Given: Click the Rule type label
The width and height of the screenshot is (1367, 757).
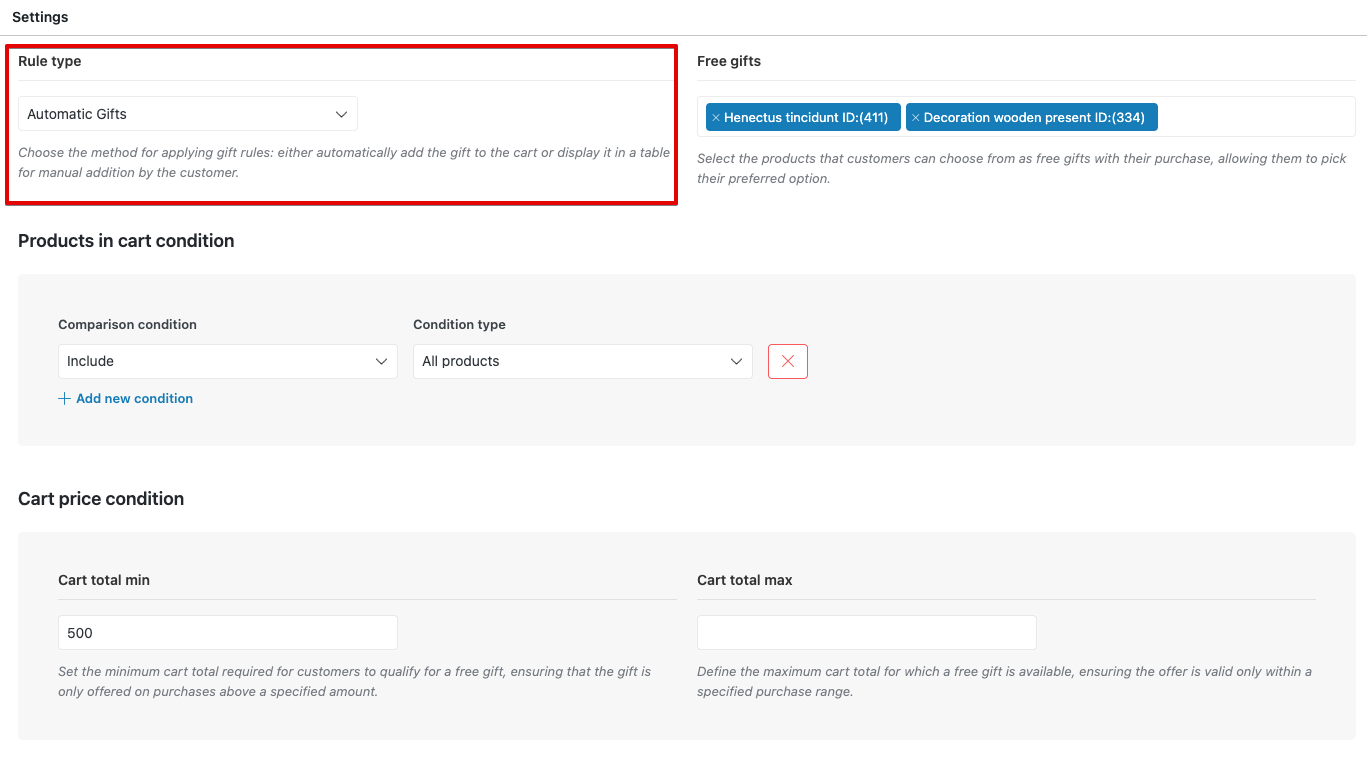Looking at the screenshot, I should 50,61.
